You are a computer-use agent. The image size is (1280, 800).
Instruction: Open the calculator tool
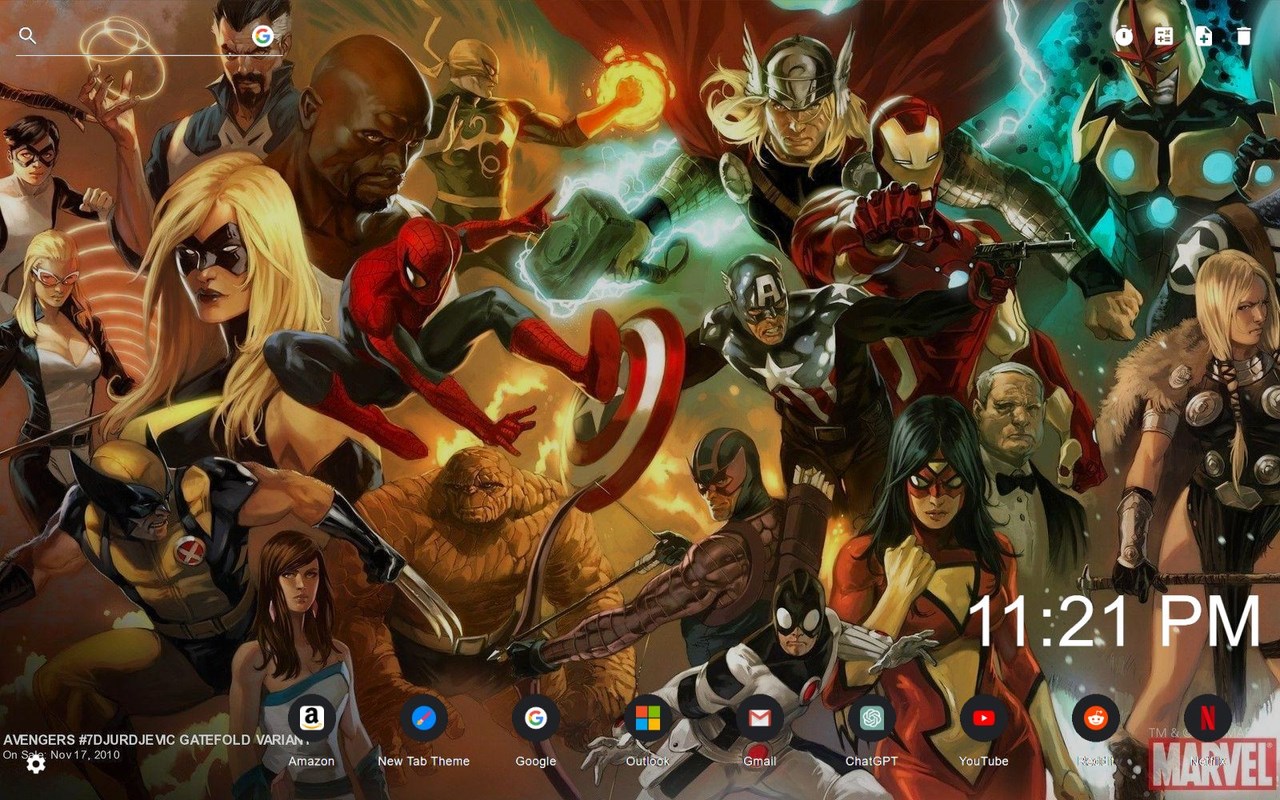pos(1164,36)
